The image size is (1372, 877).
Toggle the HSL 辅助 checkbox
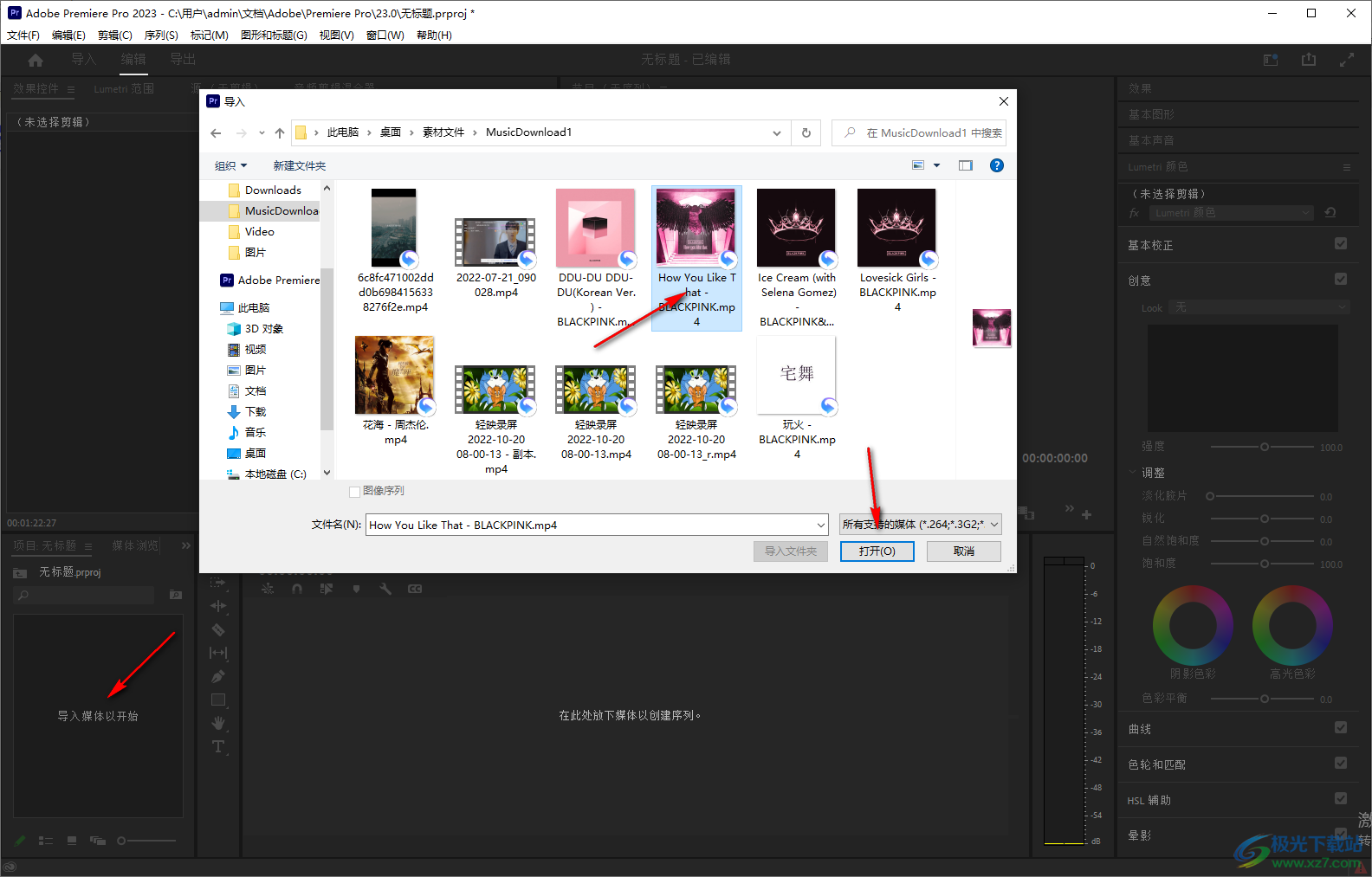pyautogui.click(x=1341, y=799)
